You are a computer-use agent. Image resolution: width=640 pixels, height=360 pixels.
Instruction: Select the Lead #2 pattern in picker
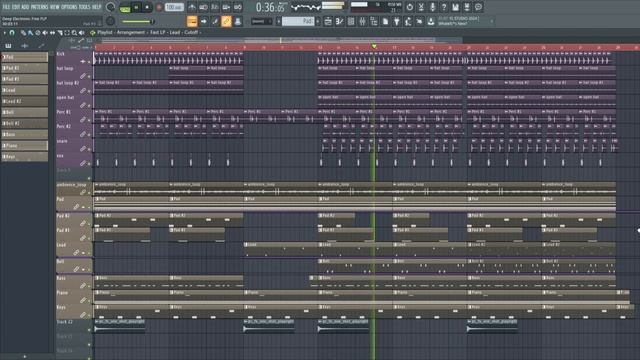point(24,101)
